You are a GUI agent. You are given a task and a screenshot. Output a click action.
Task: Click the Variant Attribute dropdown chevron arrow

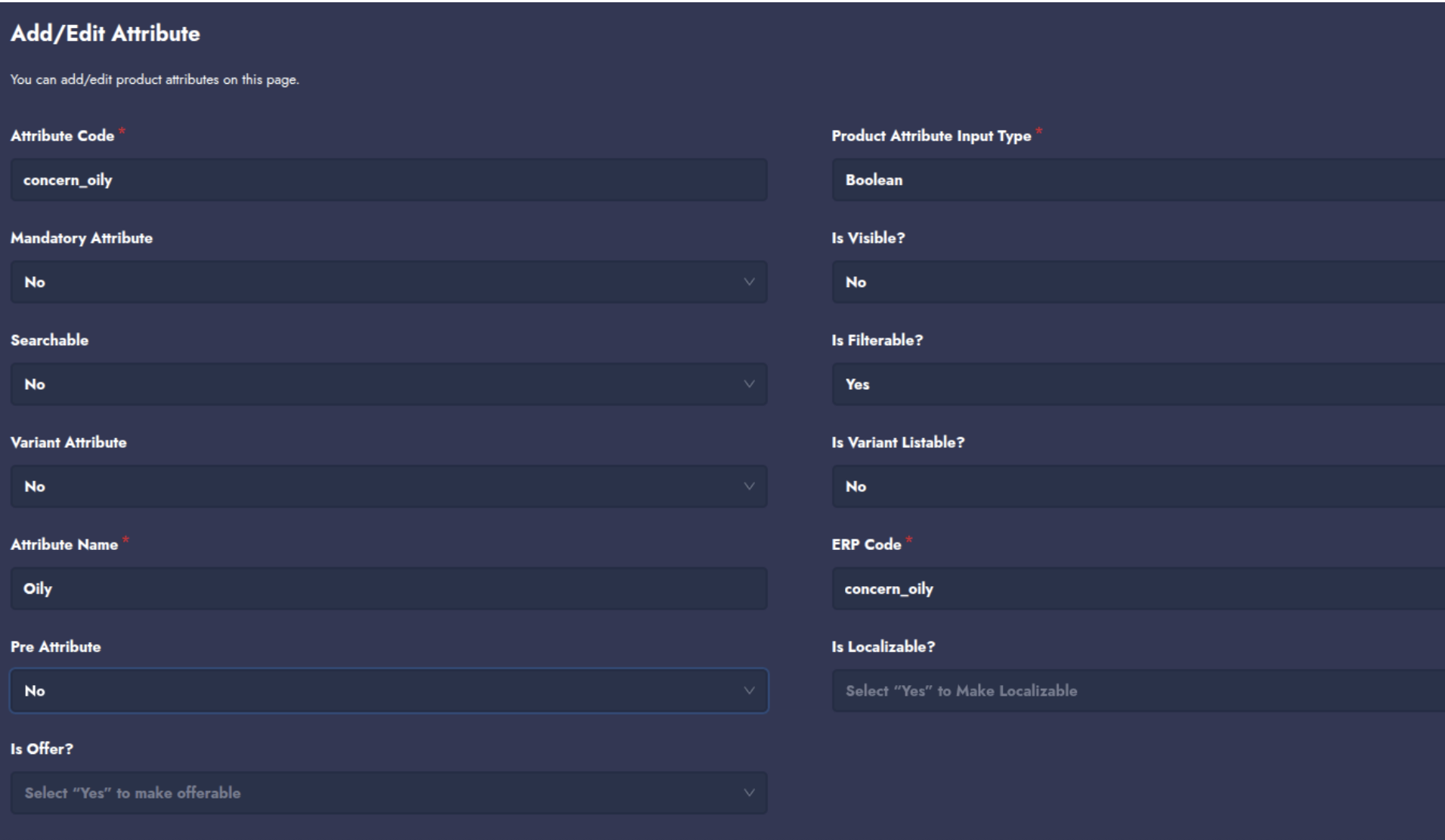click(749, 486)
